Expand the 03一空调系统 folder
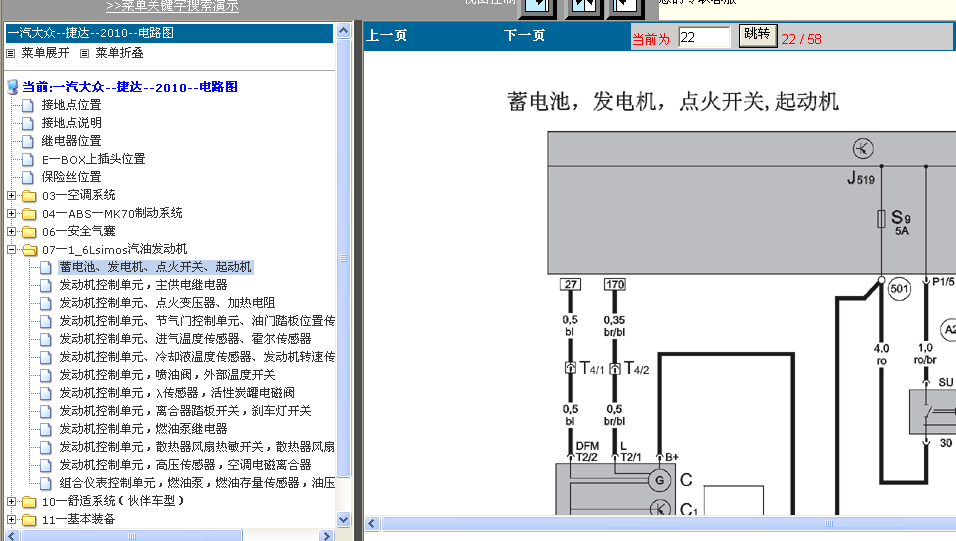The height and width of the screenshot is (541, 956). (12, 196)
